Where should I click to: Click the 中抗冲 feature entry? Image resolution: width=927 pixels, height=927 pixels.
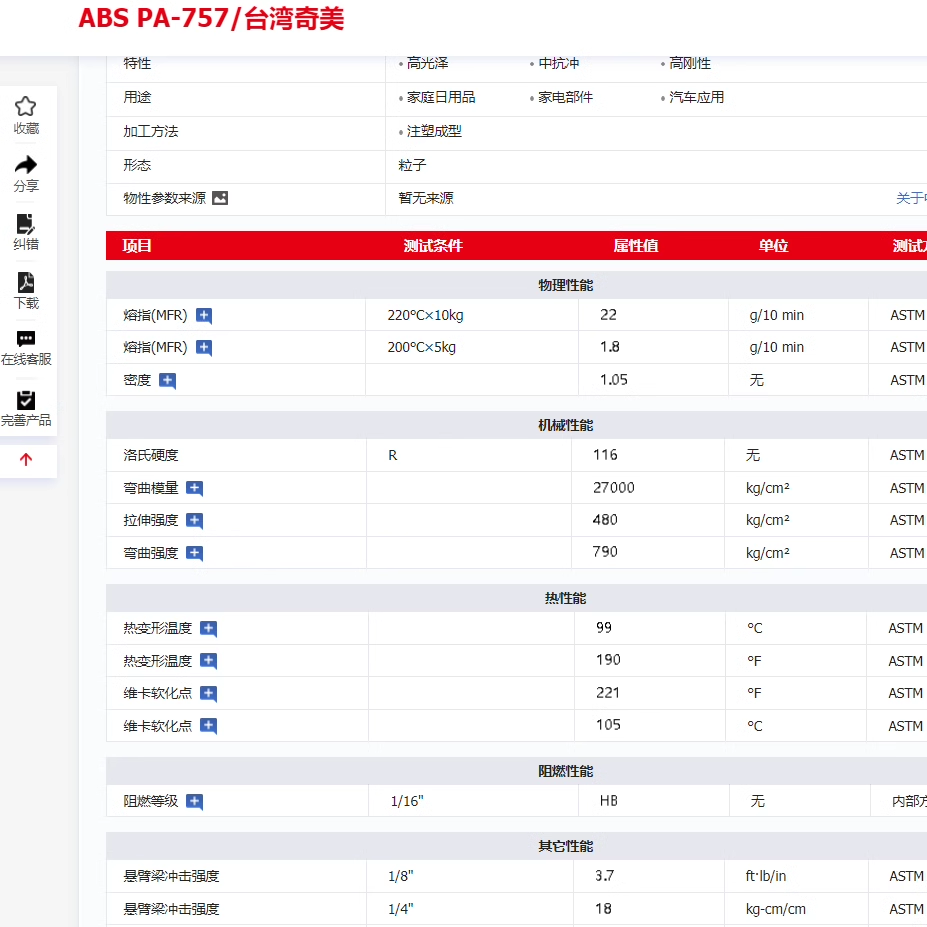[559, 63]
